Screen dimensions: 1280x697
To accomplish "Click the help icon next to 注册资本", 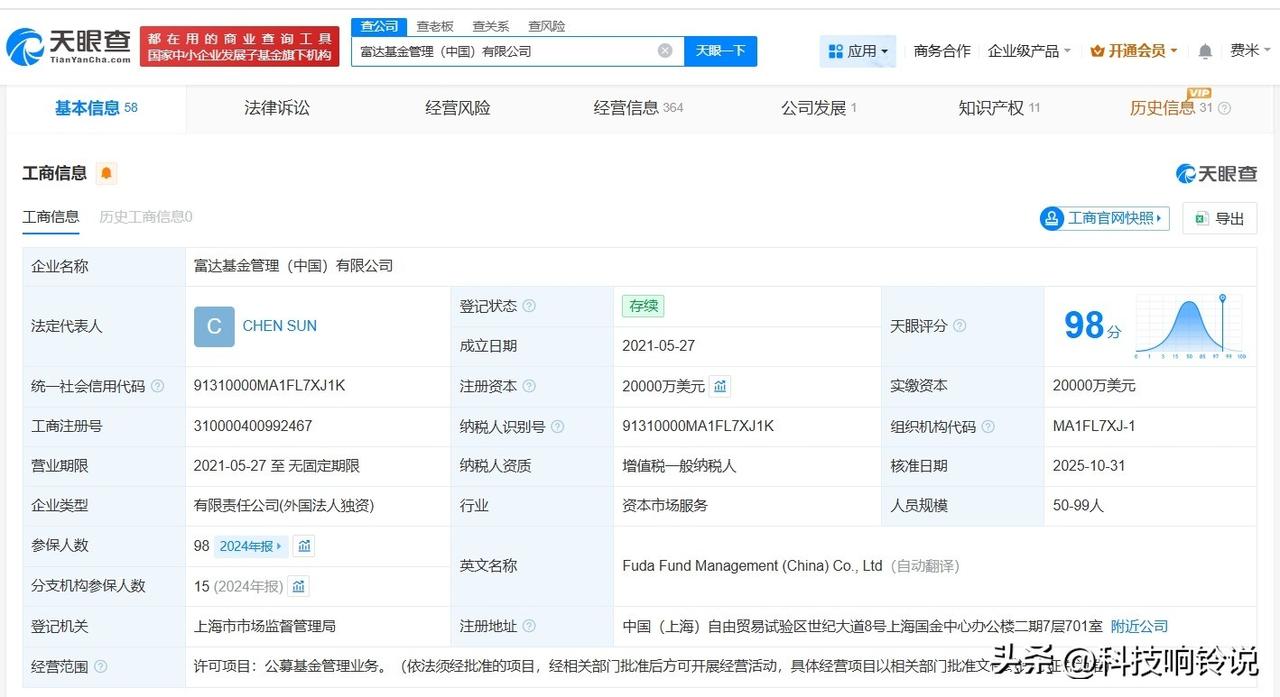I will pyautogui.click(x=529, y=386).
